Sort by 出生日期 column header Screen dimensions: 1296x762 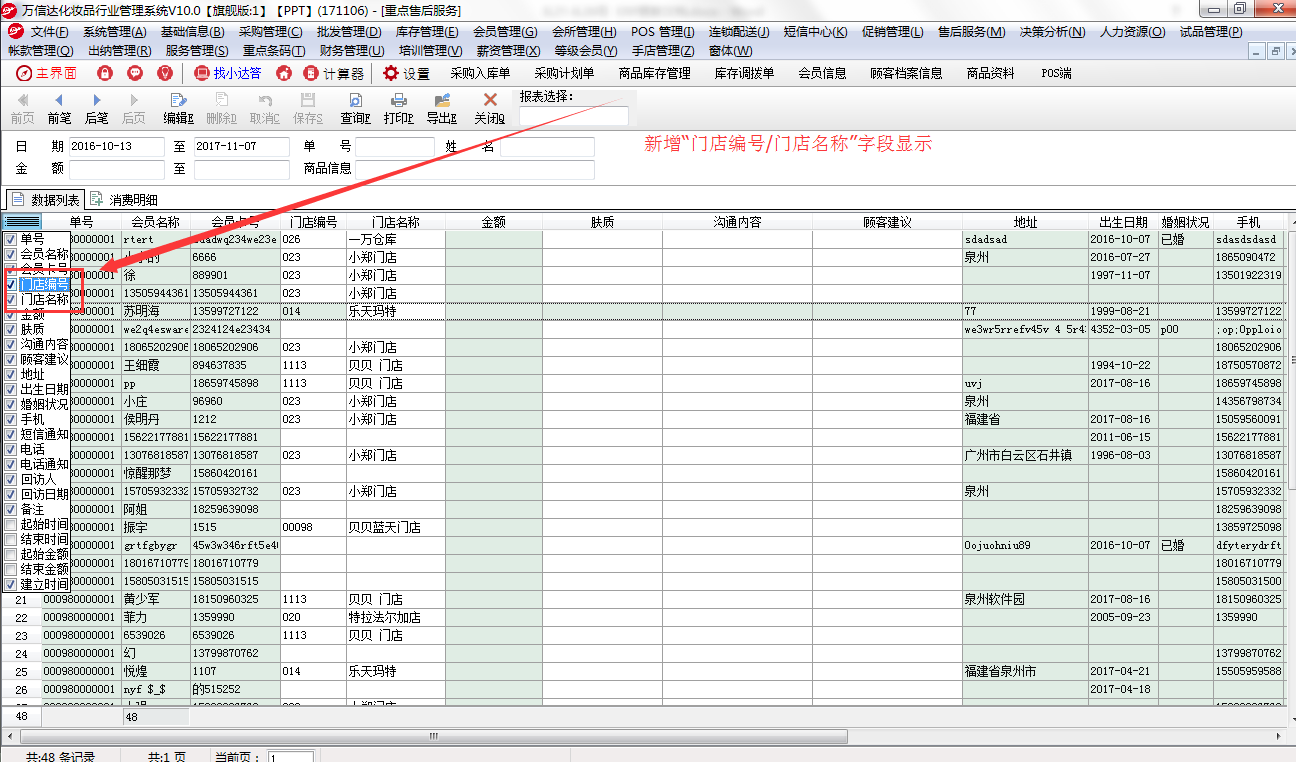1123,222
